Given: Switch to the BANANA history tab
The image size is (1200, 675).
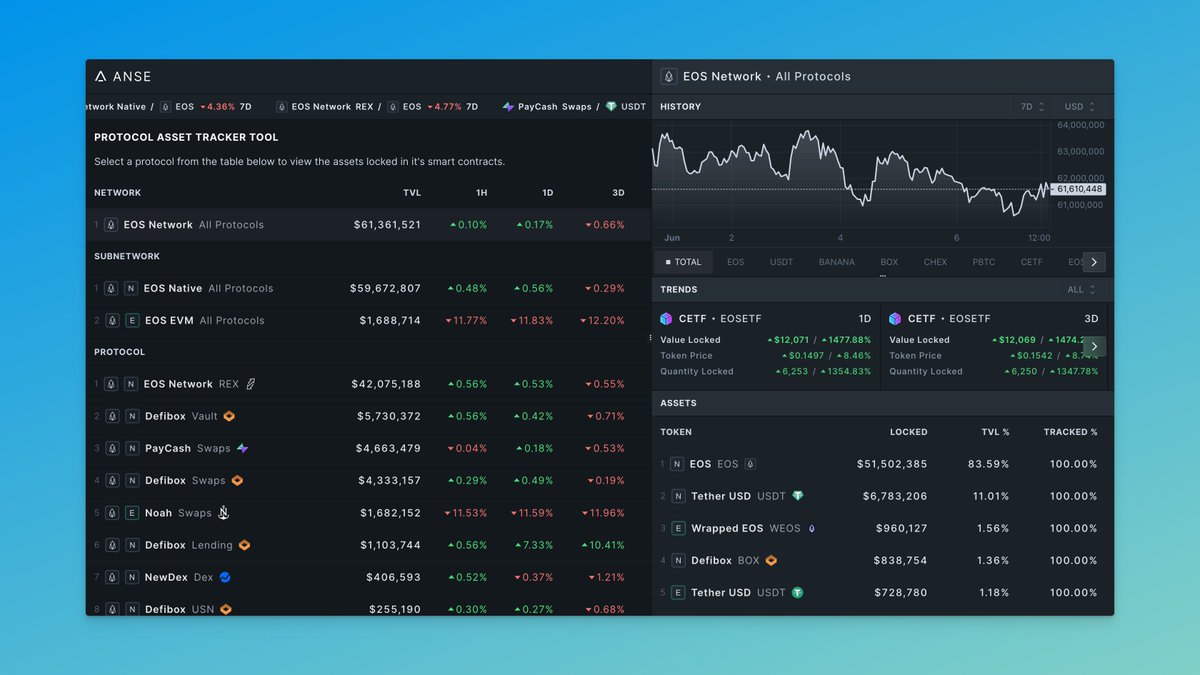Looking at the screenshot, I should [837, 262].
